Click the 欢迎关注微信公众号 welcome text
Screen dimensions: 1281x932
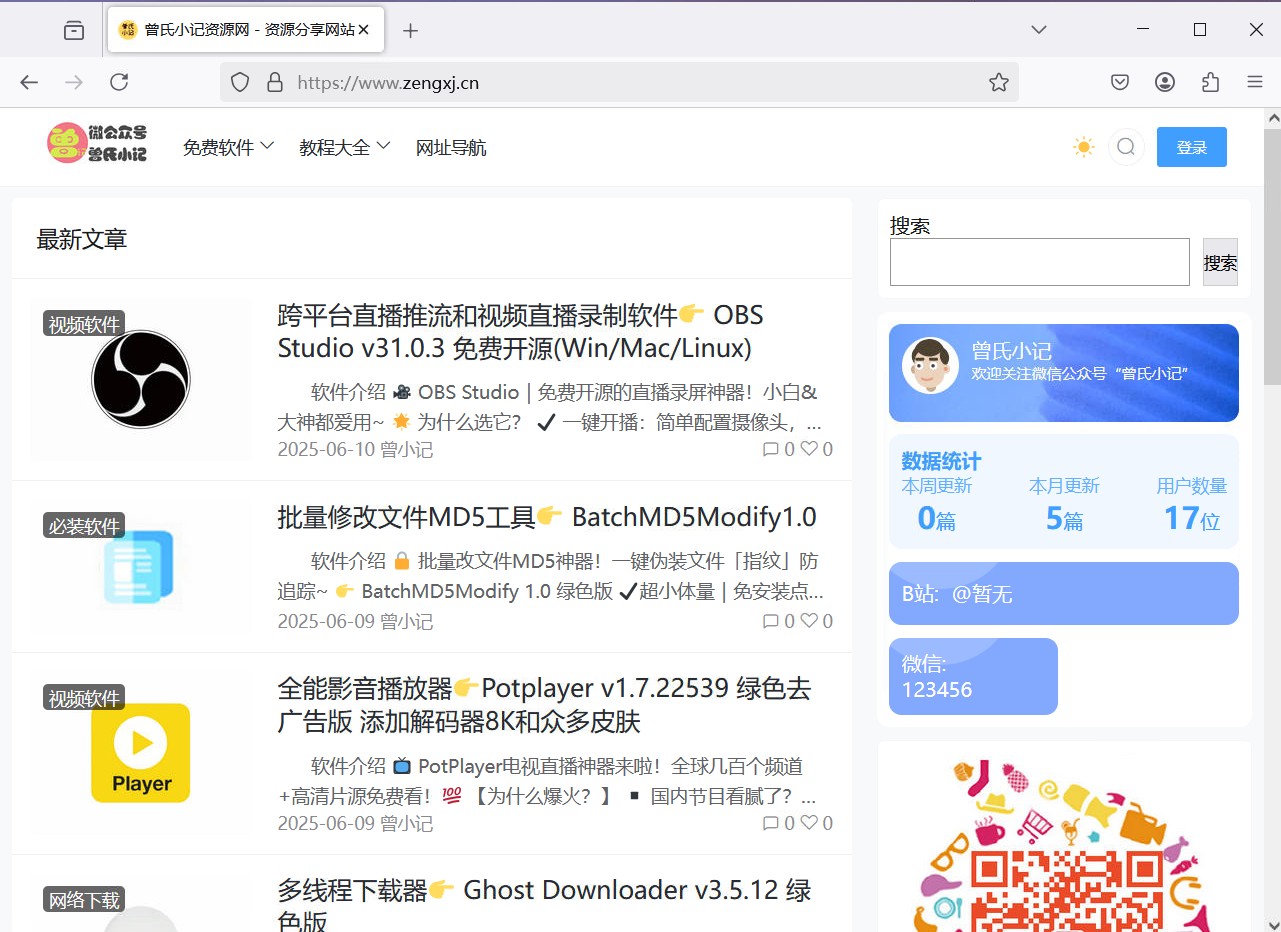click(x=1079, y=373)
